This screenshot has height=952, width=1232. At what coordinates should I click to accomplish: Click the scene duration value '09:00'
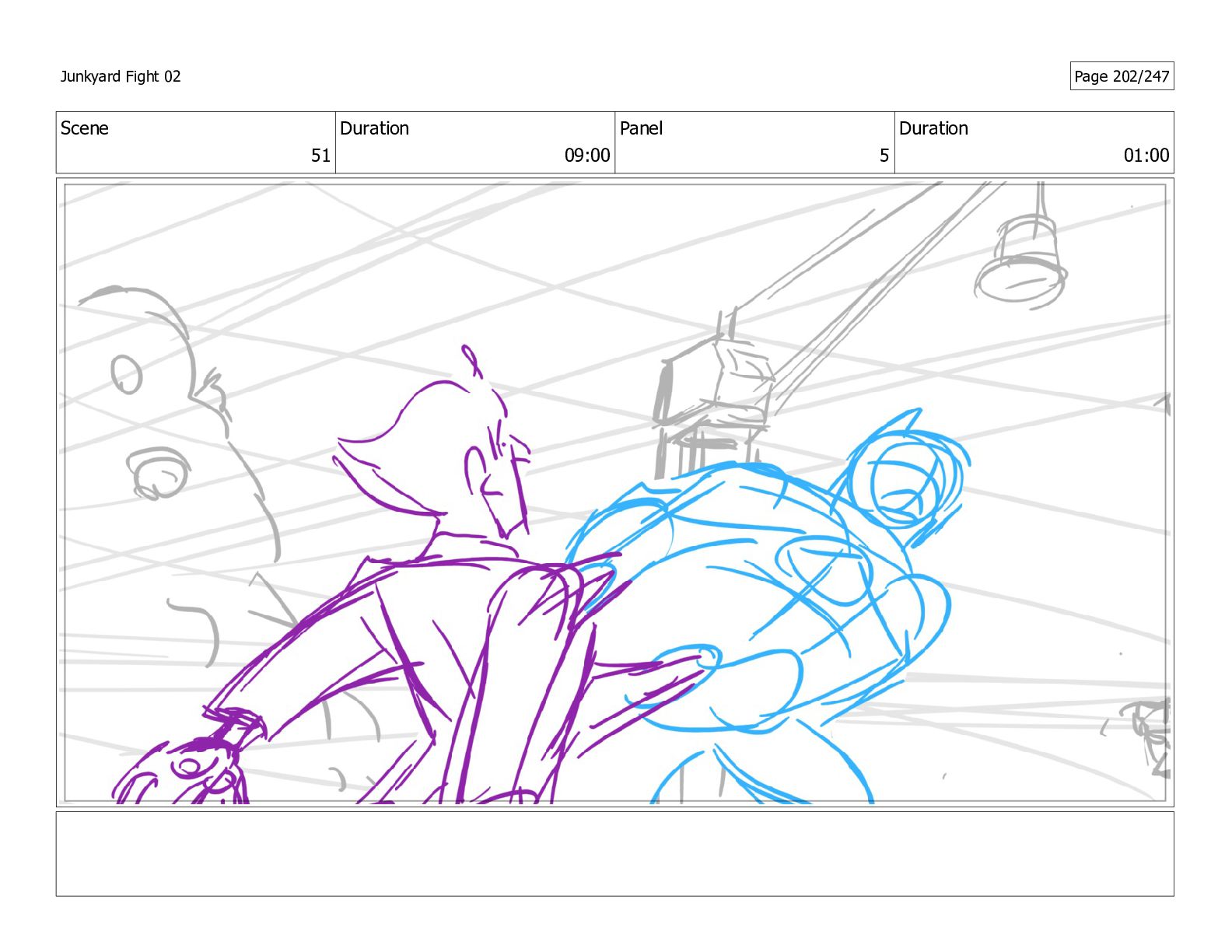tap(587, 156)
